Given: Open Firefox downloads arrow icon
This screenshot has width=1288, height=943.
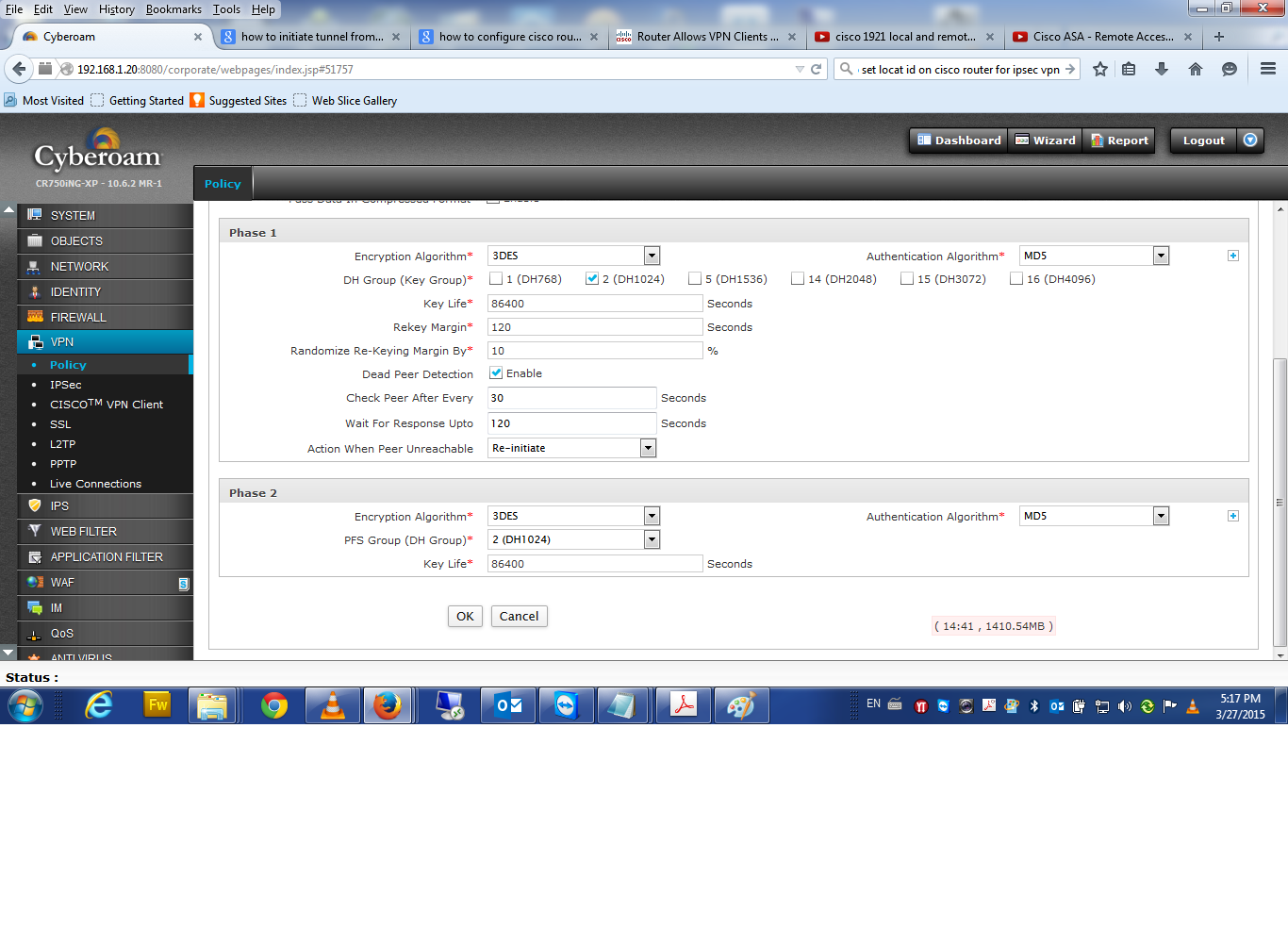Looking at the screenshot, I should (x=1162, y=69).
